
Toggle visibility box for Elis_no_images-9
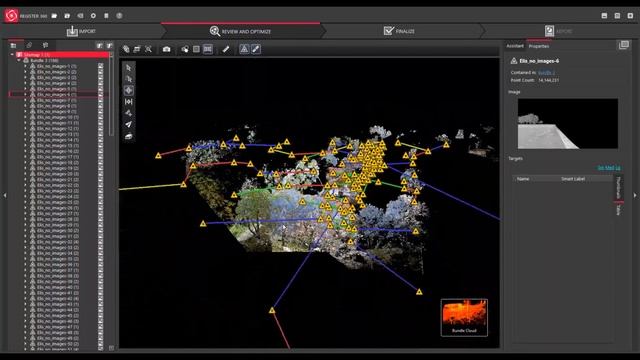click(x=100, y=111)
